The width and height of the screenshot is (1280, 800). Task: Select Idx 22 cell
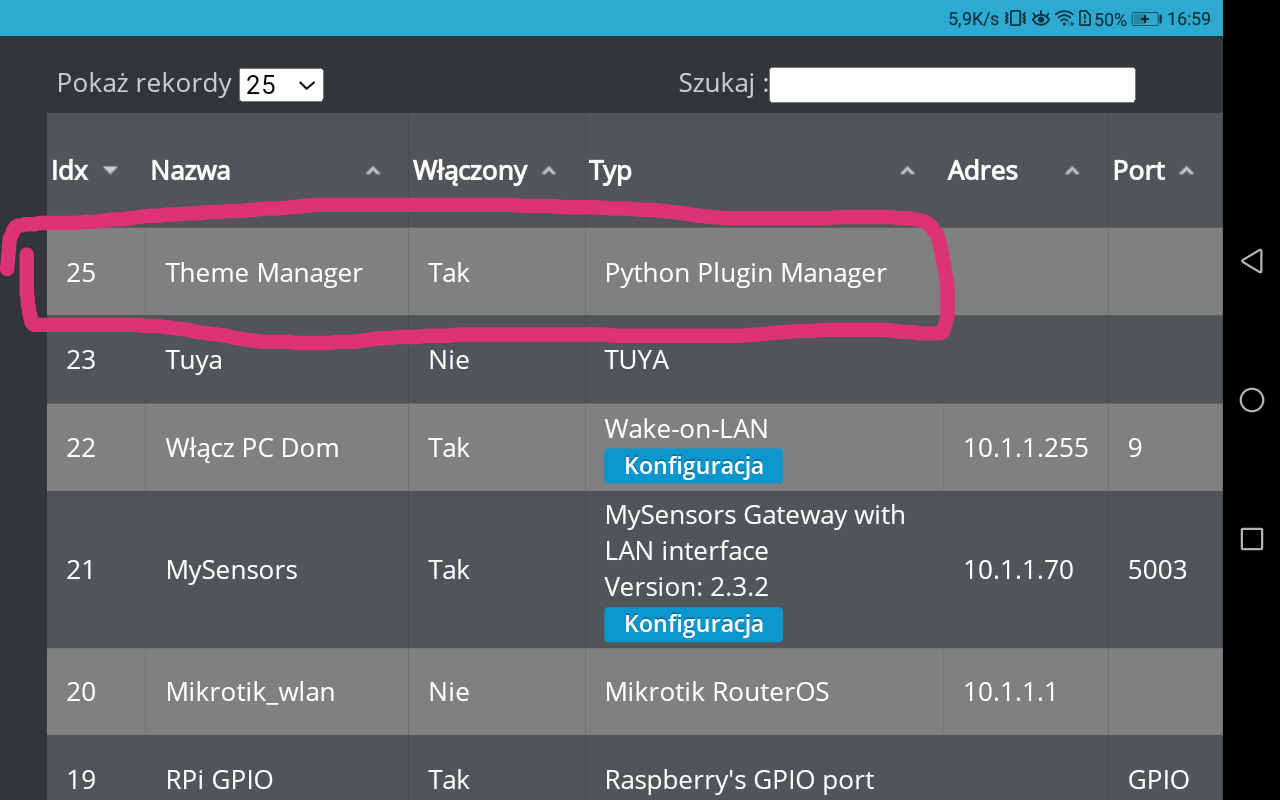click(81, 448)
